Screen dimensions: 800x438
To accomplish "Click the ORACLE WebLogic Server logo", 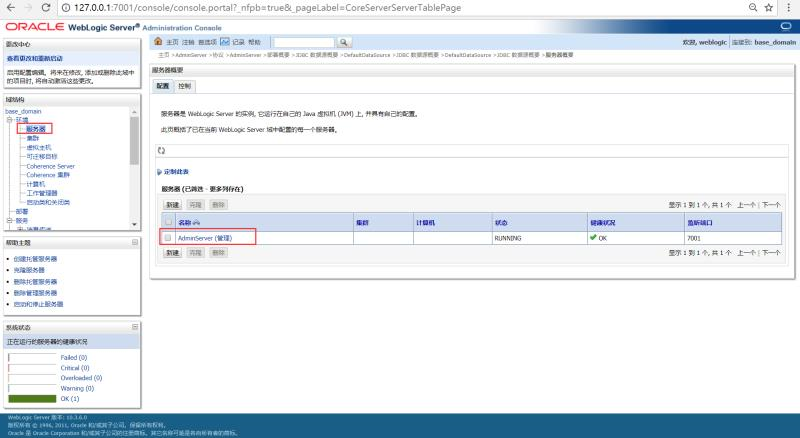I will click(x=72, y=27).
